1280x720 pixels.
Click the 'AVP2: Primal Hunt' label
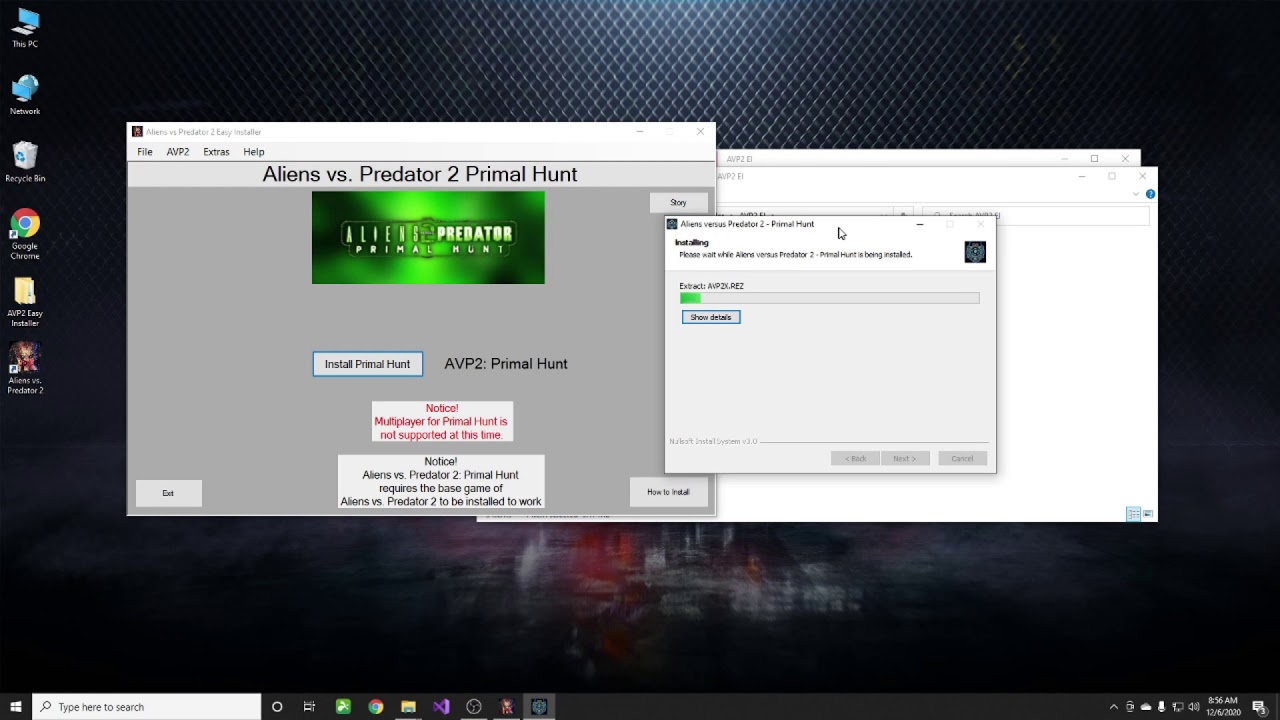[506, 364]
